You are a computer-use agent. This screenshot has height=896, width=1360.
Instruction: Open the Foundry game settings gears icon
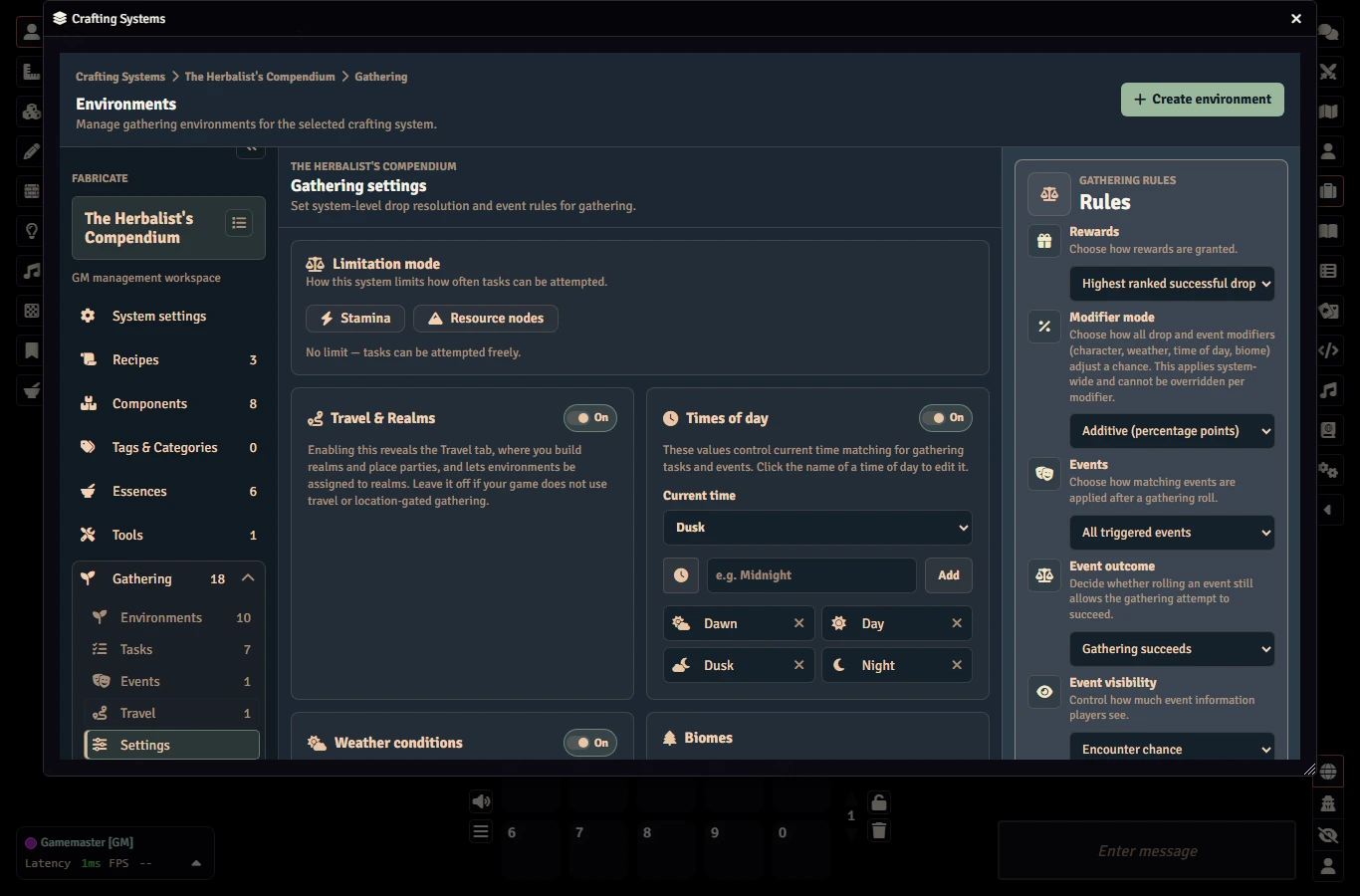pyautogui.click(x=1328, y=470)
